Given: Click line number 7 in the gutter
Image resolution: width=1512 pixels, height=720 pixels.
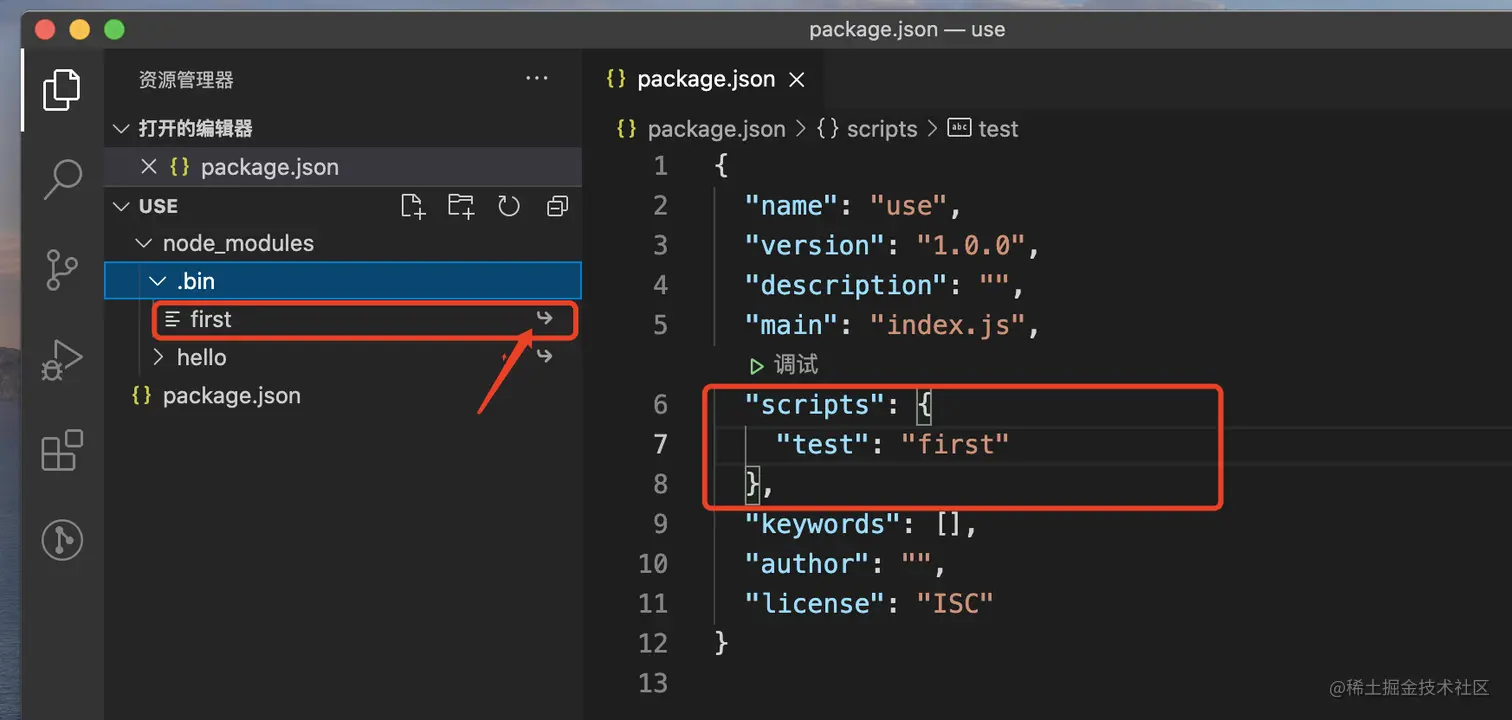Looking at the screenshot, I should click(x=660, y=444).
